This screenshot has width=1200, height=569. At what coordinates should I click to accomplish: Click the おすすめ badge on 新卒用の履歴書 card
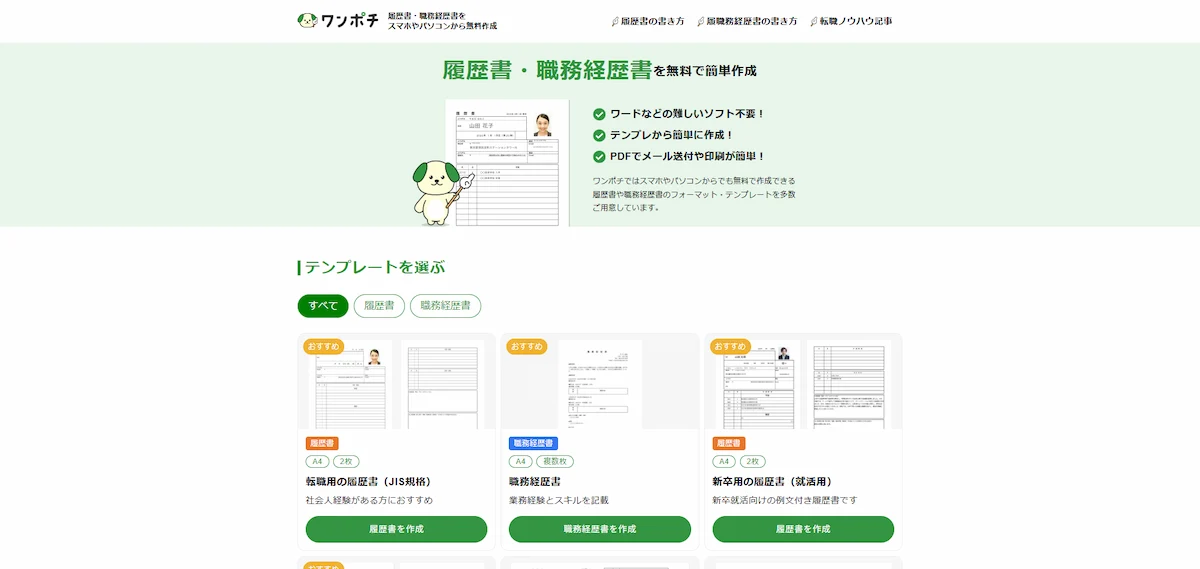(731, 346)
